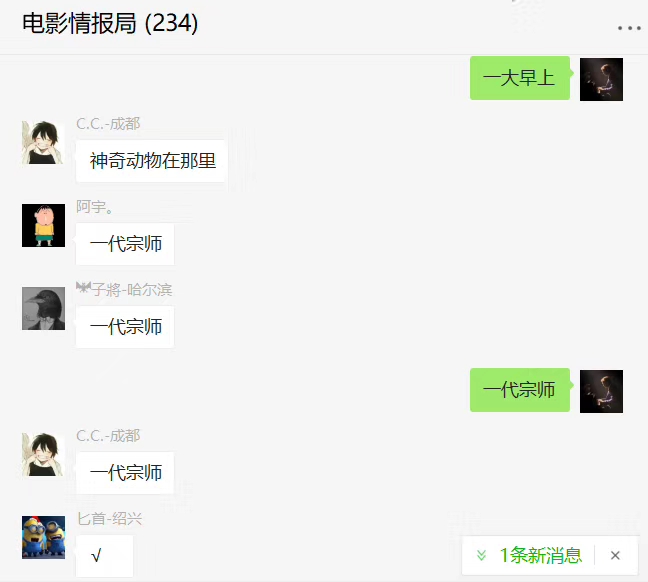Open the three-dot chat info menu
The image size is (648, 582).
pos(629,28)
